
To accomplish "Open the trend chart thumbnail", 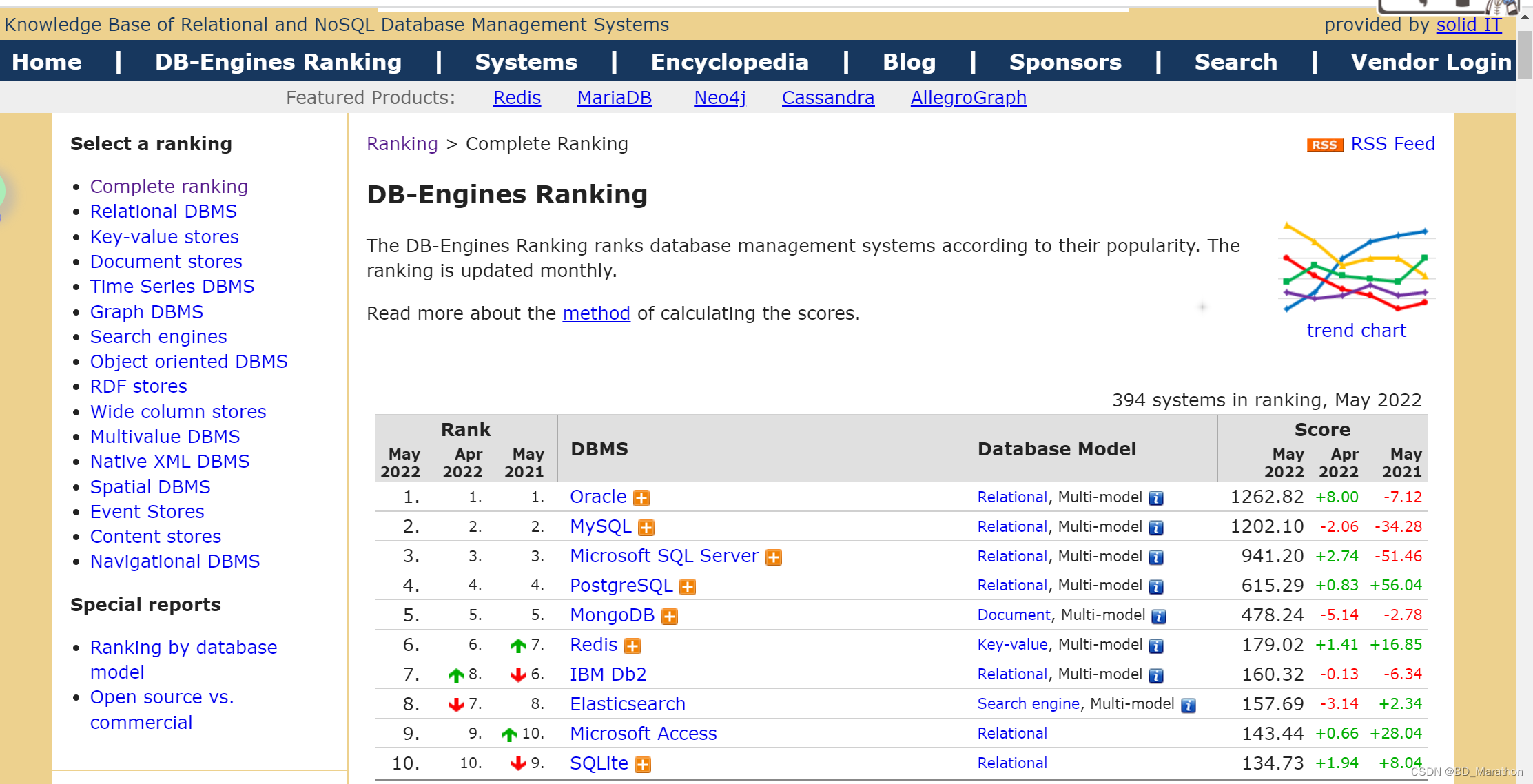I will click(1356, 269).
